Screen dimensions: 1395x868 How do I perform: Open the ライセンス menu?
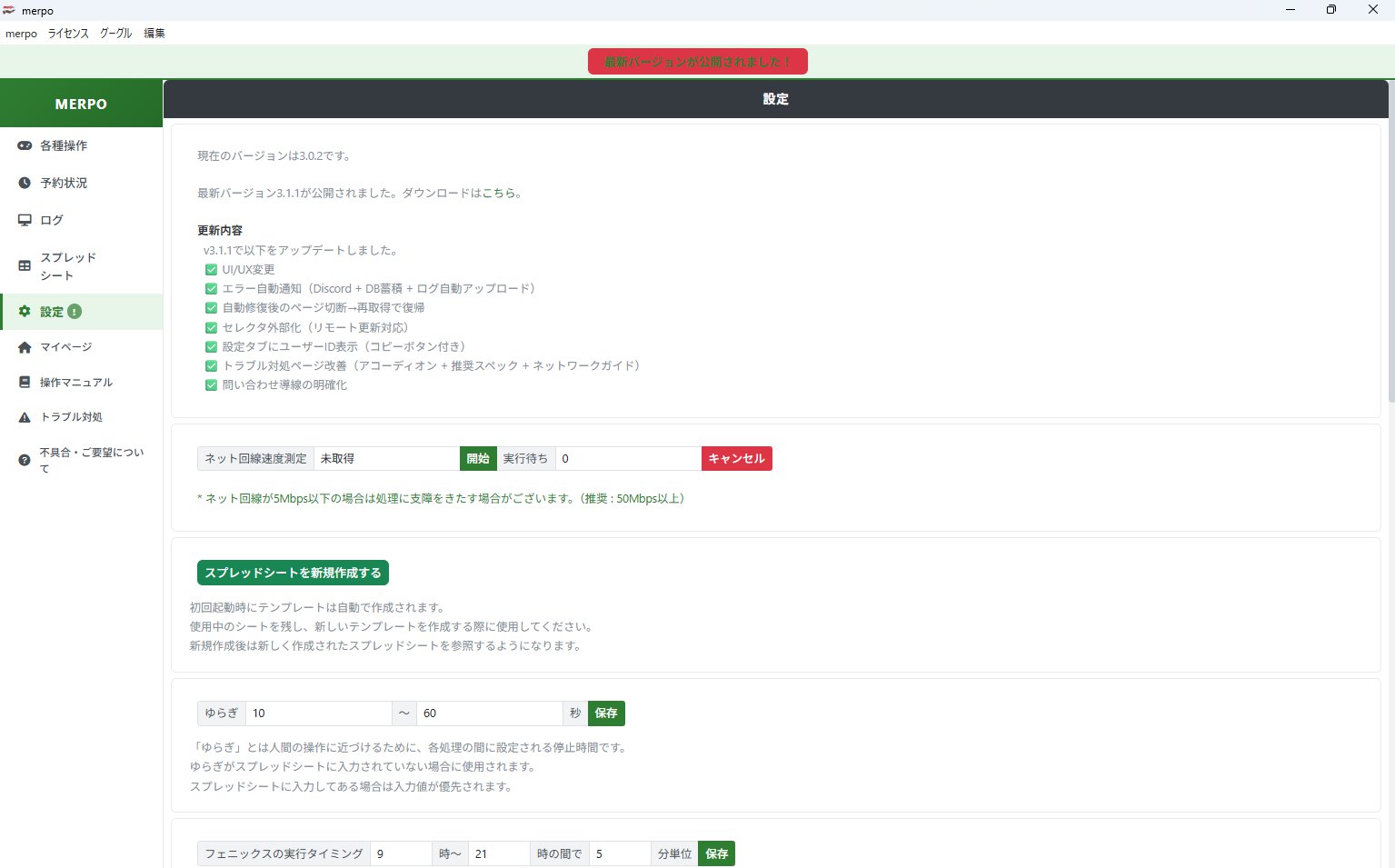coord(68,34)
